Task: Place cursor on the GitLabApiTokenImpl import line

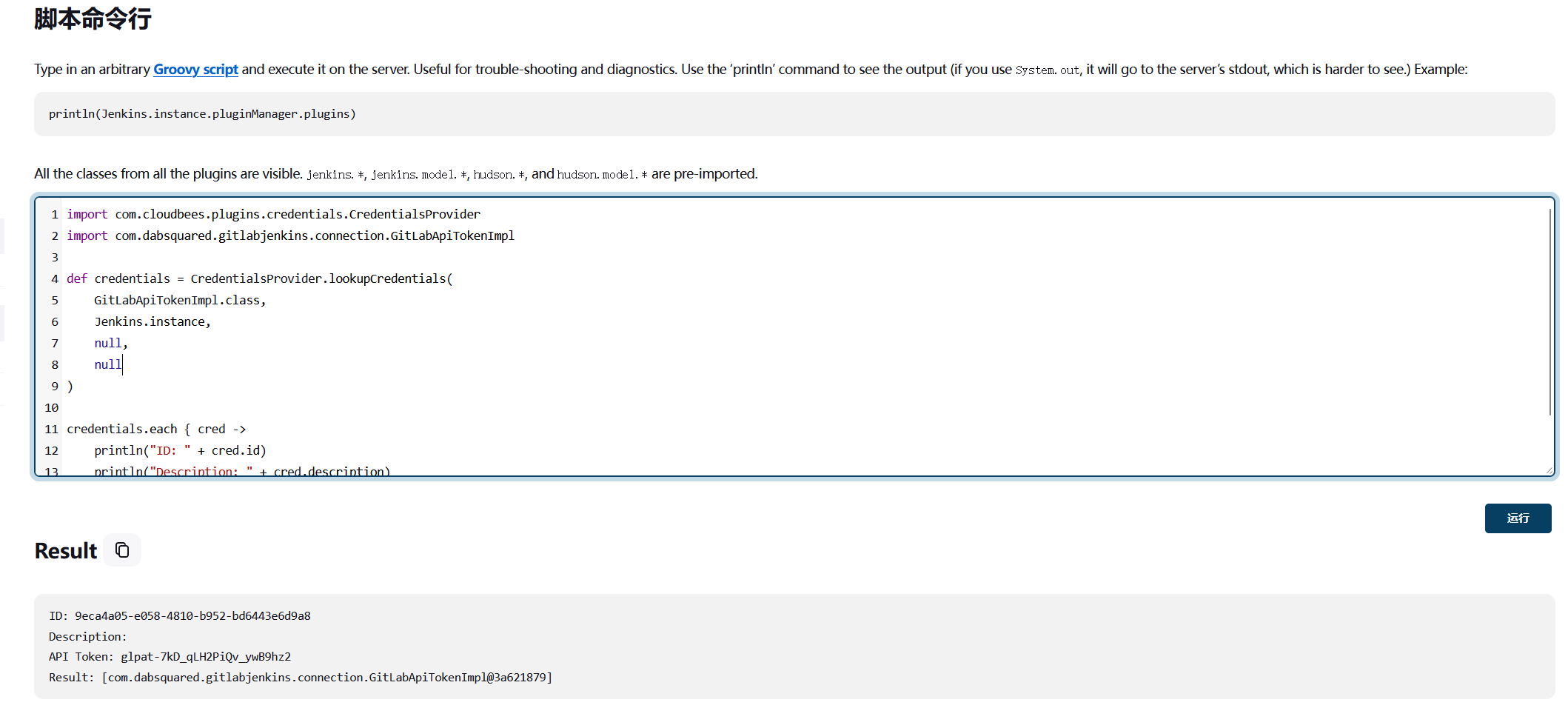Action: (314, 236)
